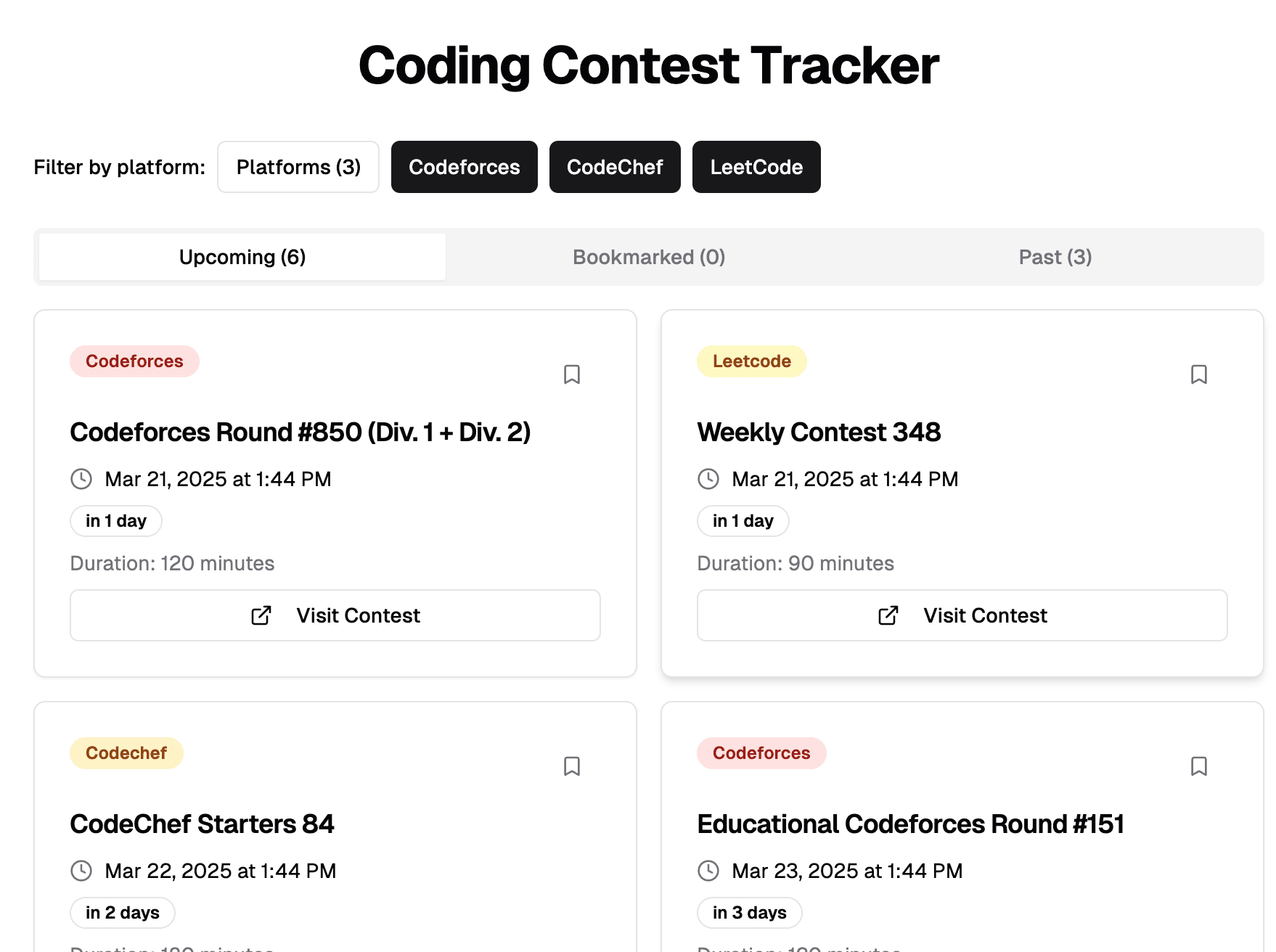Click the Leetcode badge on Weekly Contest 348
1276x952 pixels.
[751, 361]
